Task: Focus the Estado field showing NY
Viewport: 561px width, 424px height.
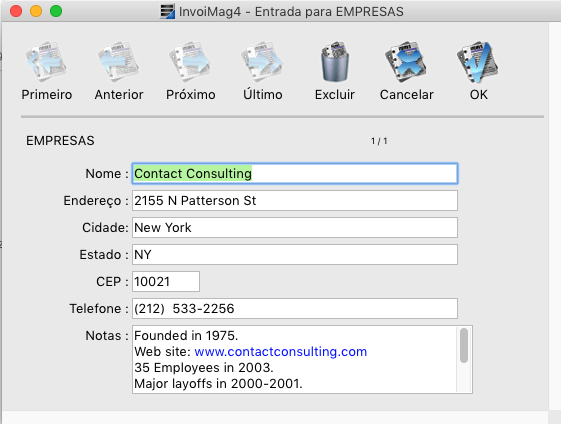Action: point(295,254)
